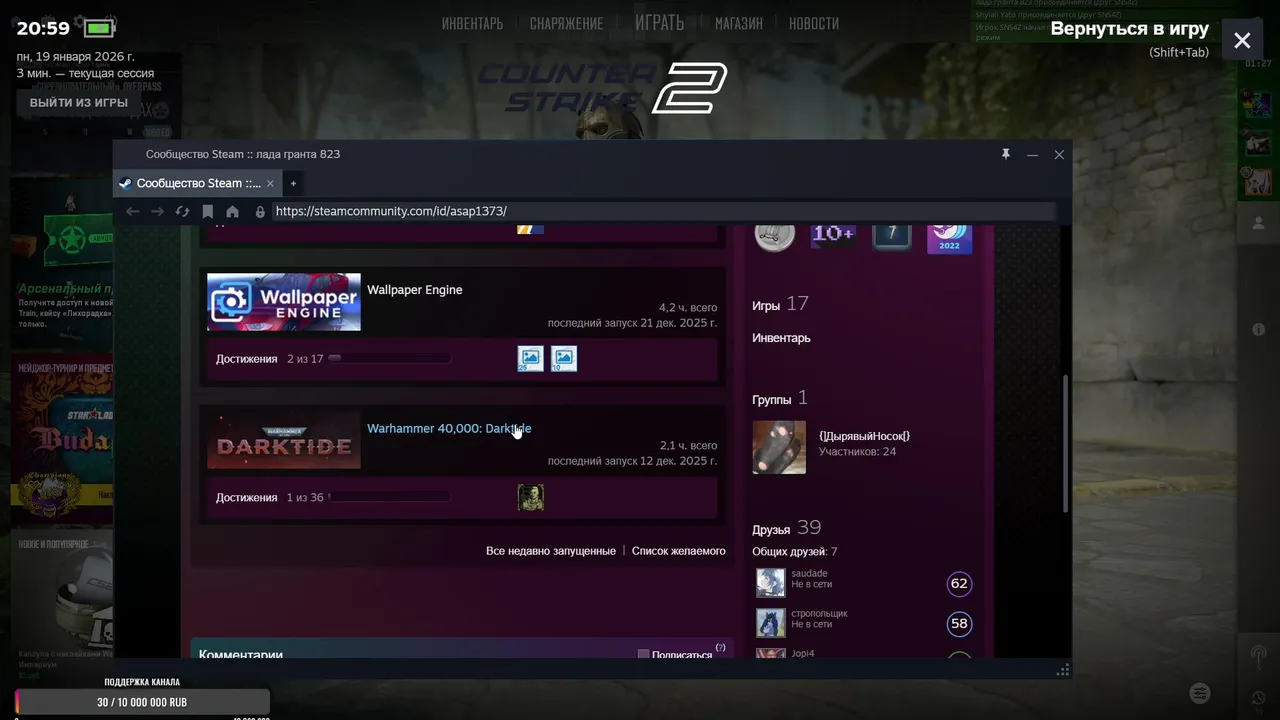Open overlay settings sliders icon
The width and height of the screenshot is (1280, 720).
[1200, 693]
